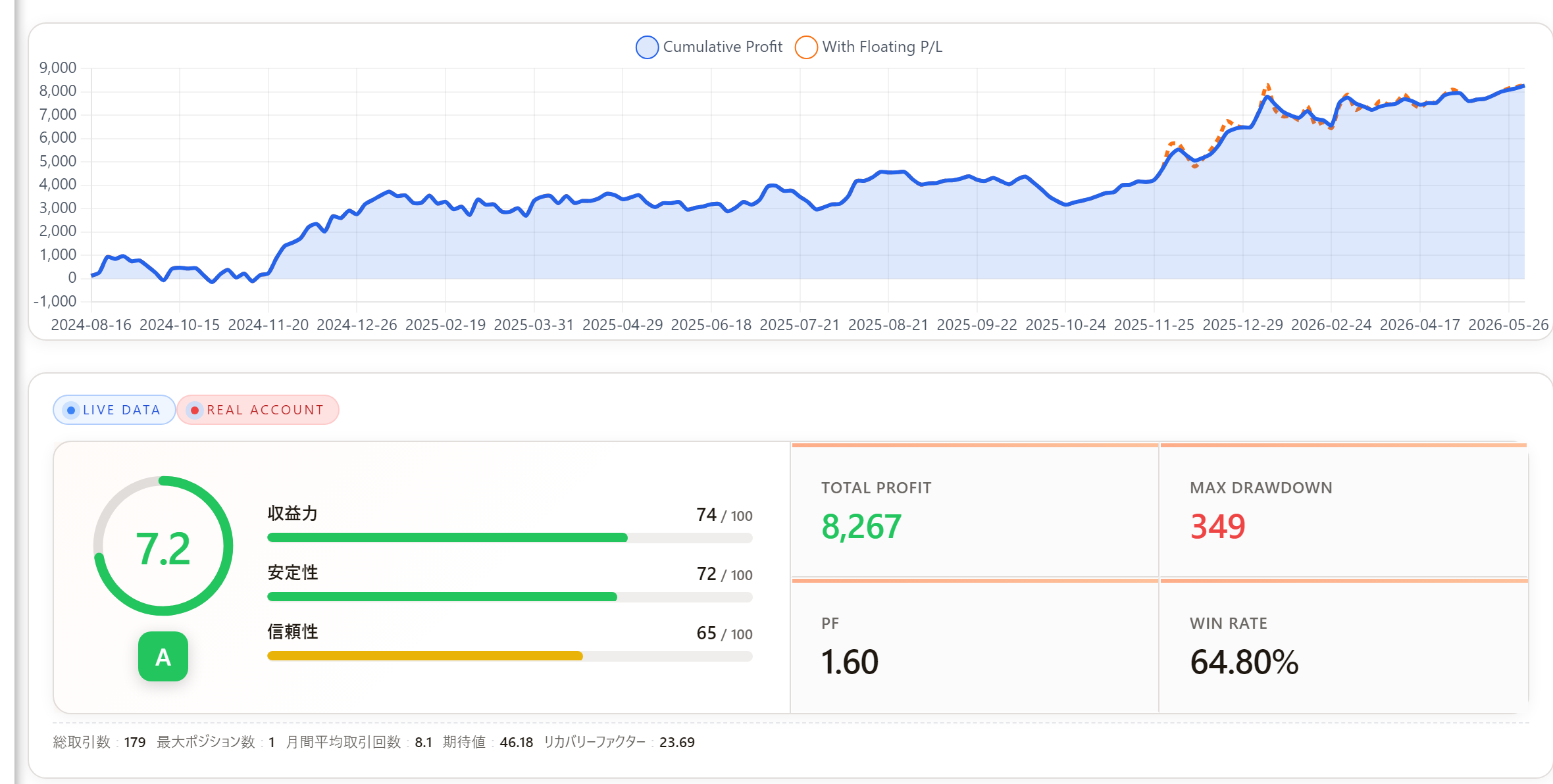Click the PF 1.60 card
The image size is (1553, 784).
coord(975,646)
